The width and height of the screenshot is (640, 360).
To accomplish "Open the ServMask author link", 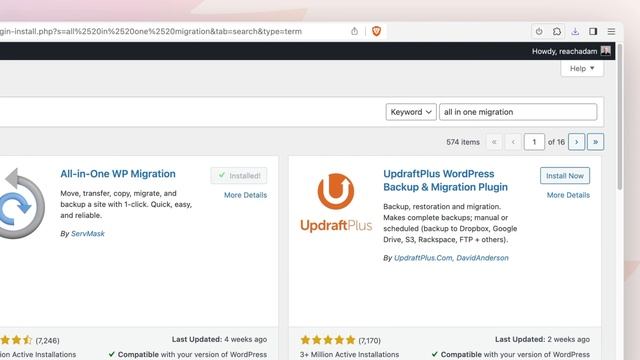I will tap(88, 233).
